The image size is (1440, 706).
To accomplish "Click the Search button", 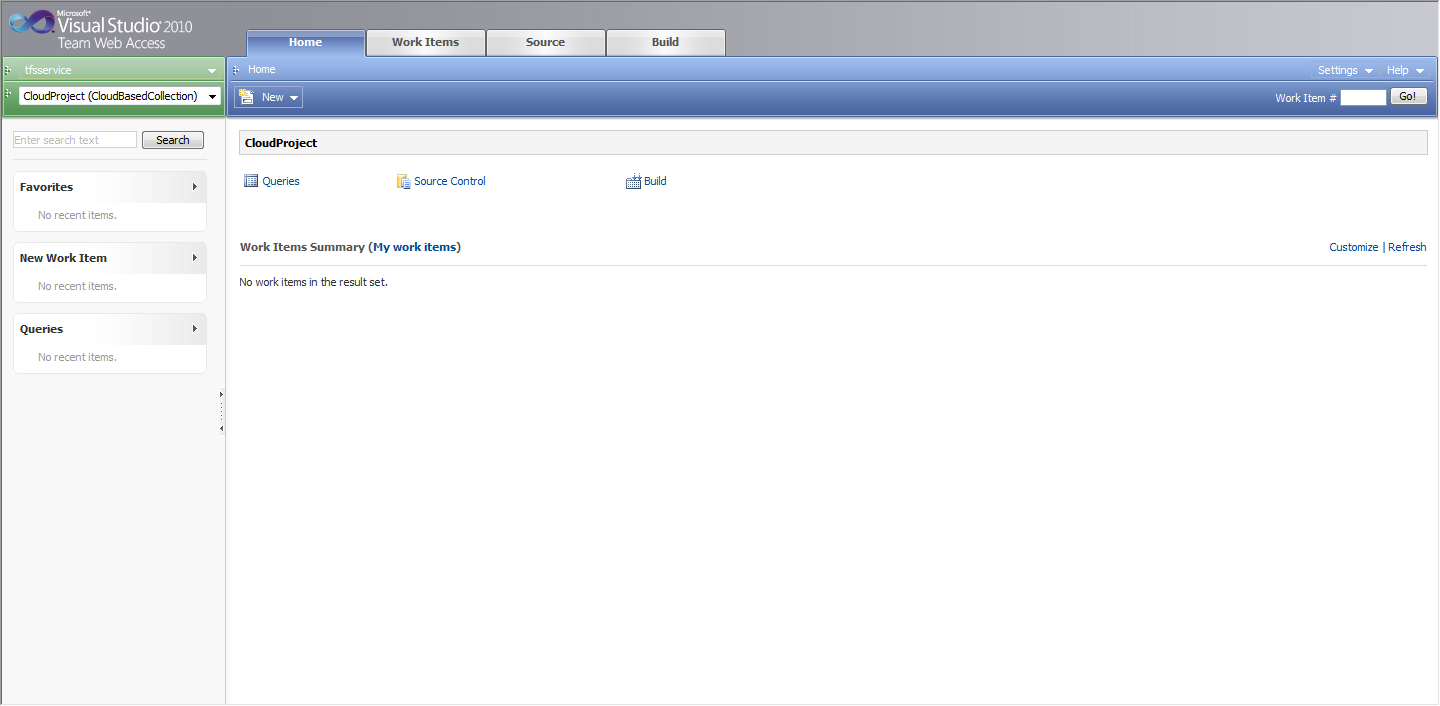I will [173, 140].
